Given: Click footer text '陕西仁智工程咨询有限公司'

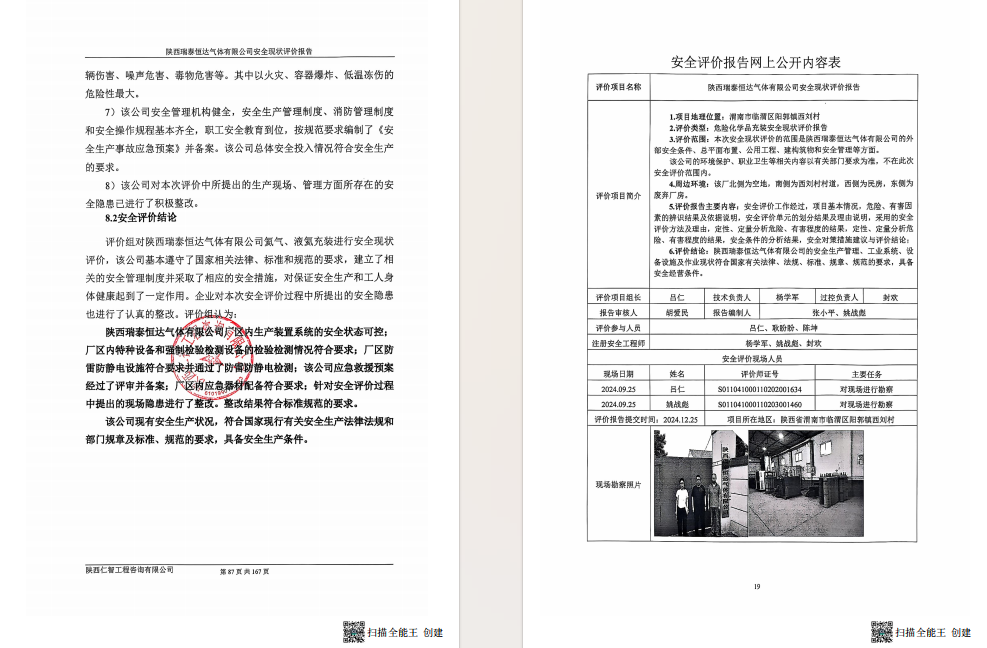Looking at the screenshot, I should [130, 569].
